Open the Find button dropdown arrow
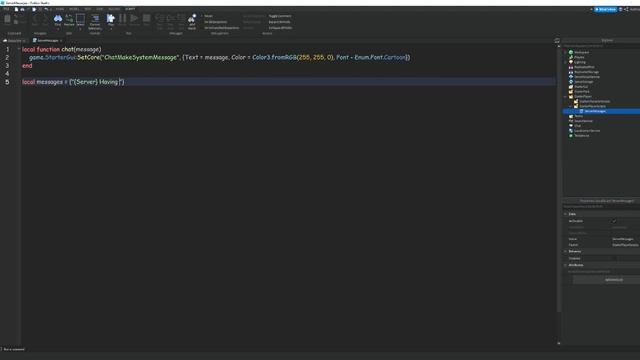 pyautogui.click(x=58, y=29)
